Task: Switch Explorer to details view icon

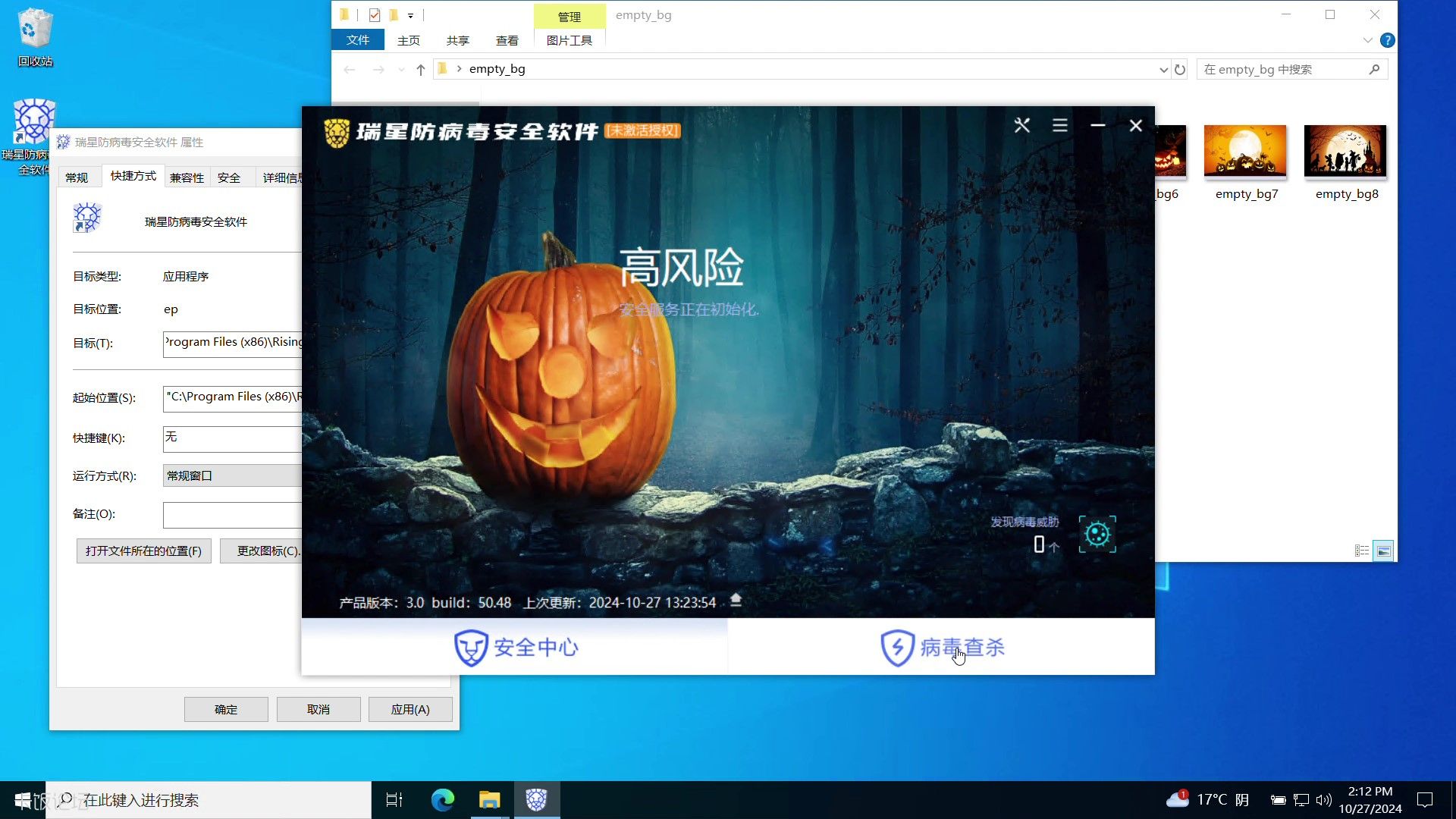Action: coord(1362,551)
